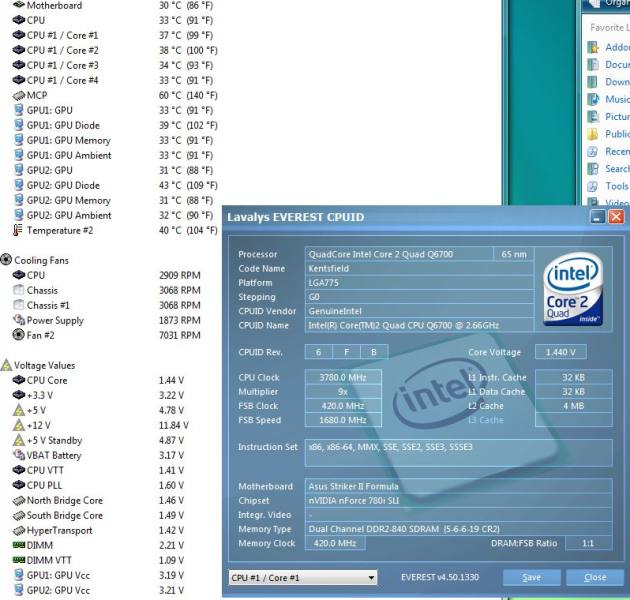Open the Tools link in Explorer window
Viewport: 630px width, 600px height.
click(617, 186)
